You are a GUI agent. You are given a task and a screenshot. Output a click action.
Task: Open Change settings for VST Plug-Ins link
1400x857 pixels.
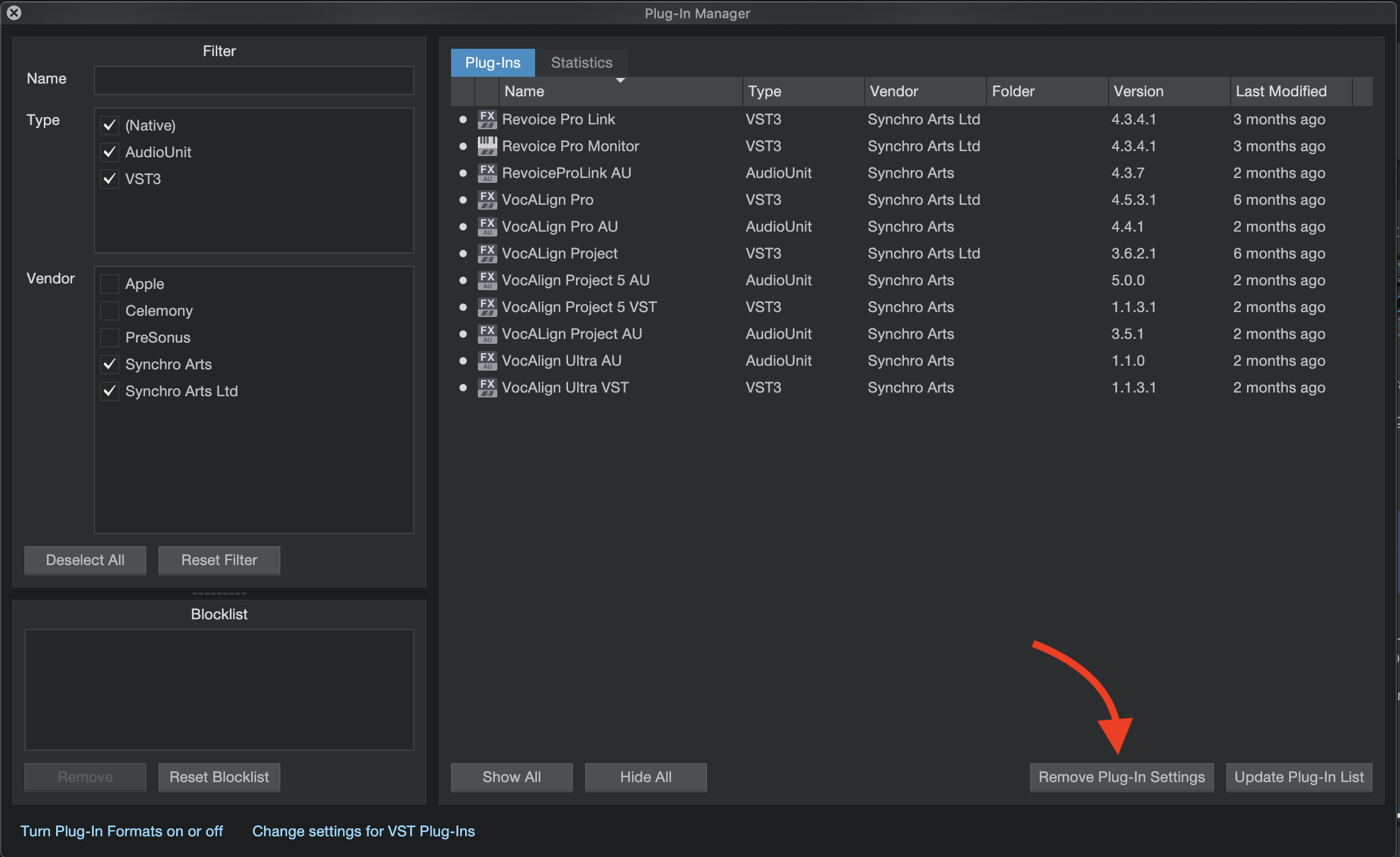point(364,831)
